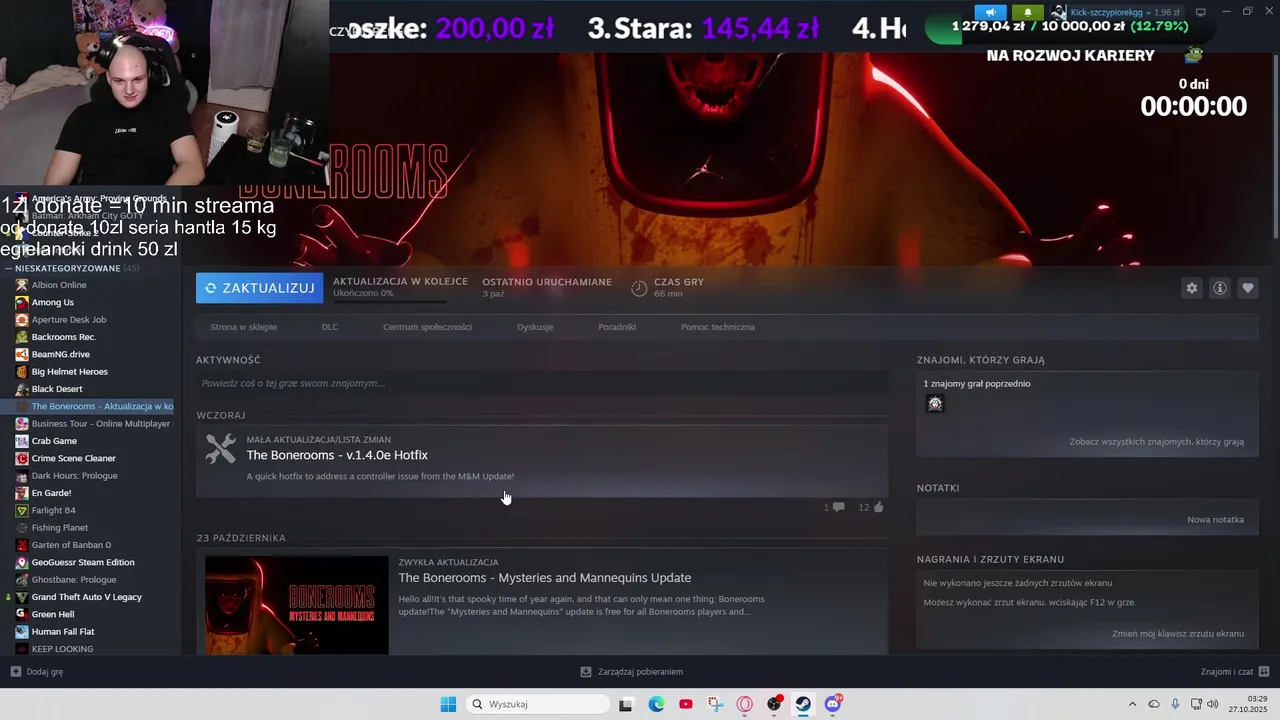Click the Grand Theft Auto V Legacy icon

(x=22, y=597)
